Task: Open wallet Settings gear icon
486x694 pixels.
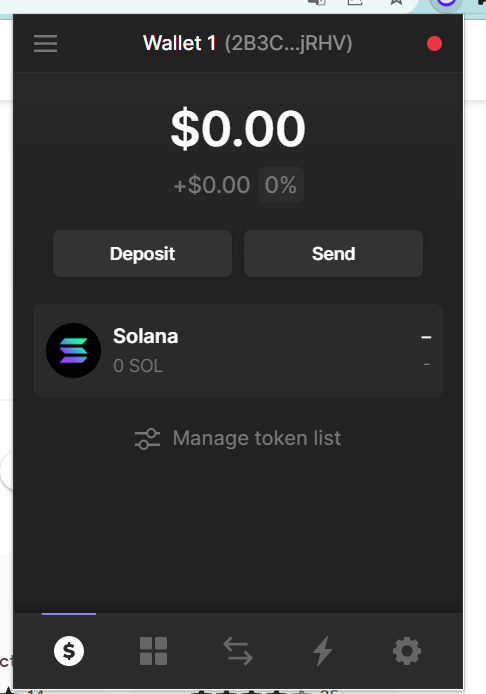Action: click(407, 651)
